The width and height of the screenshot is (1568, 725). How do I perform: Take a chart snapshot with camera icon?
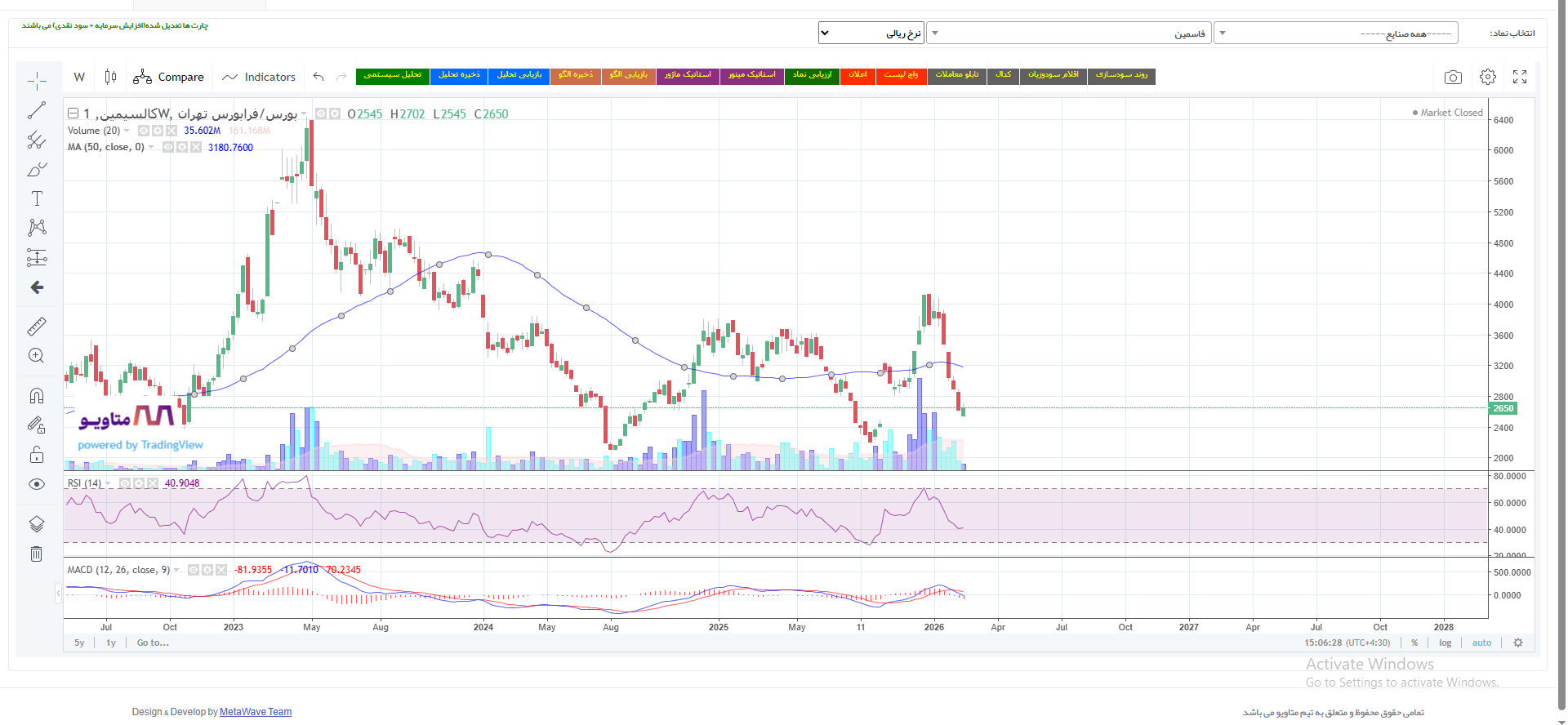(1453, 77)
